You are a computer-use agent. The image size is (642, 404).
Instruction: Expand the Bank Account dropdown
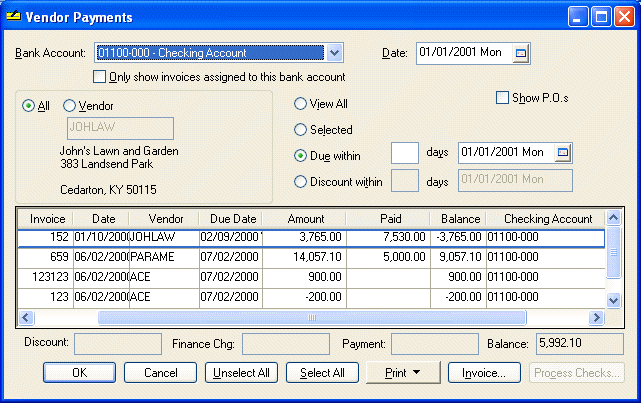[335, 53]
